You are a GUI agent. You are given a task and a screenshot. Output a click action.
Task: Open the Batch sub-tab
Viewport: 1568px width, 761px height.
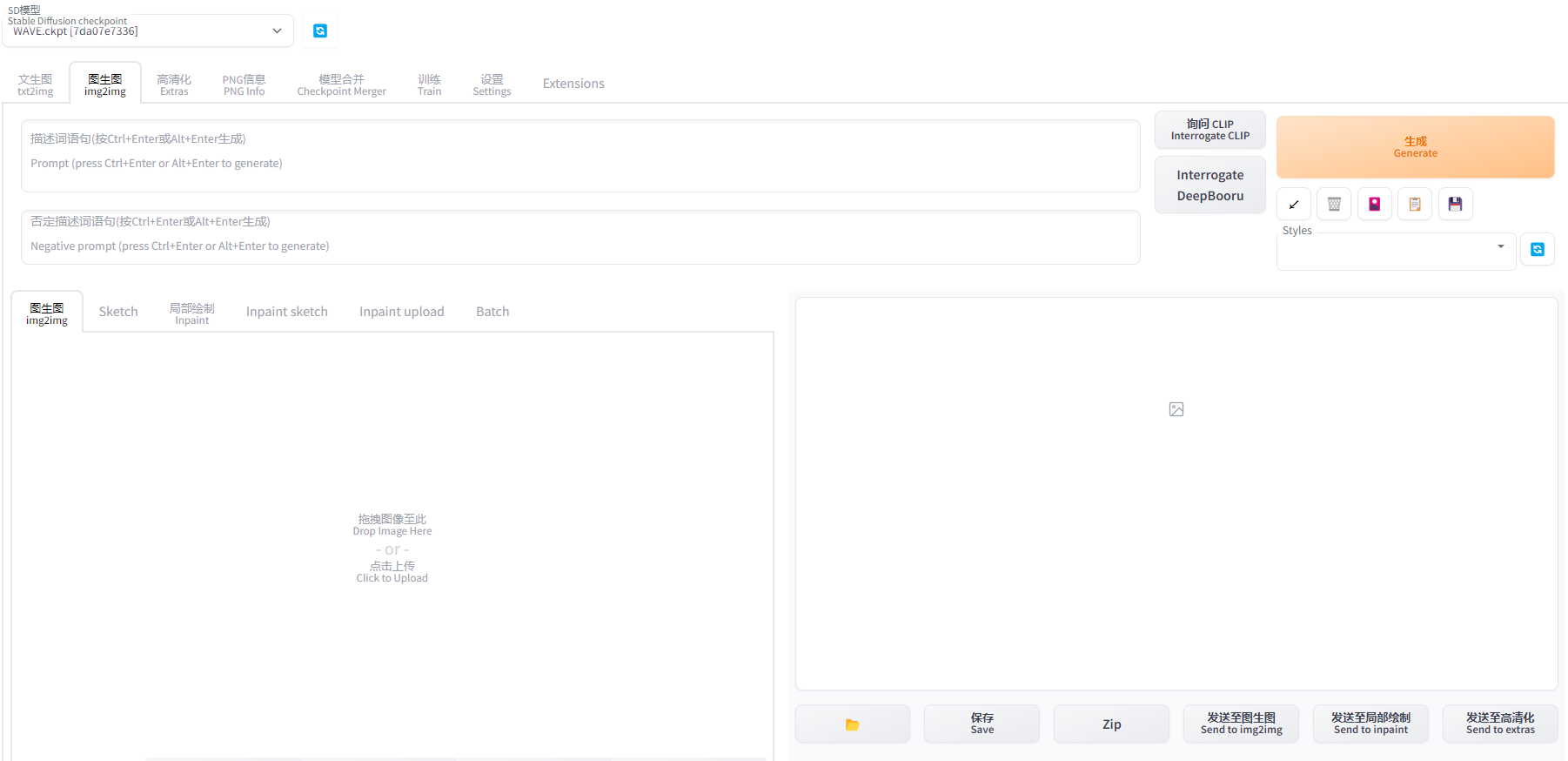492,312
